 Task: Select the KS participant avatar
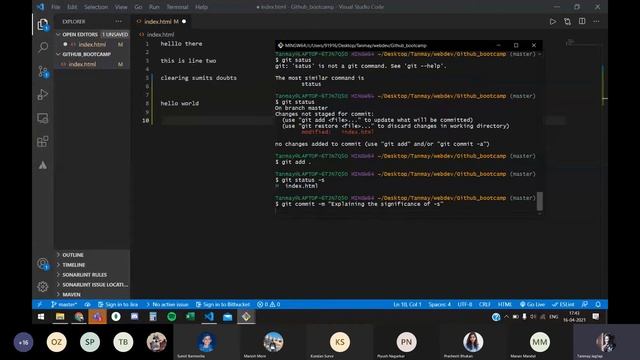[x=340, y=342]
